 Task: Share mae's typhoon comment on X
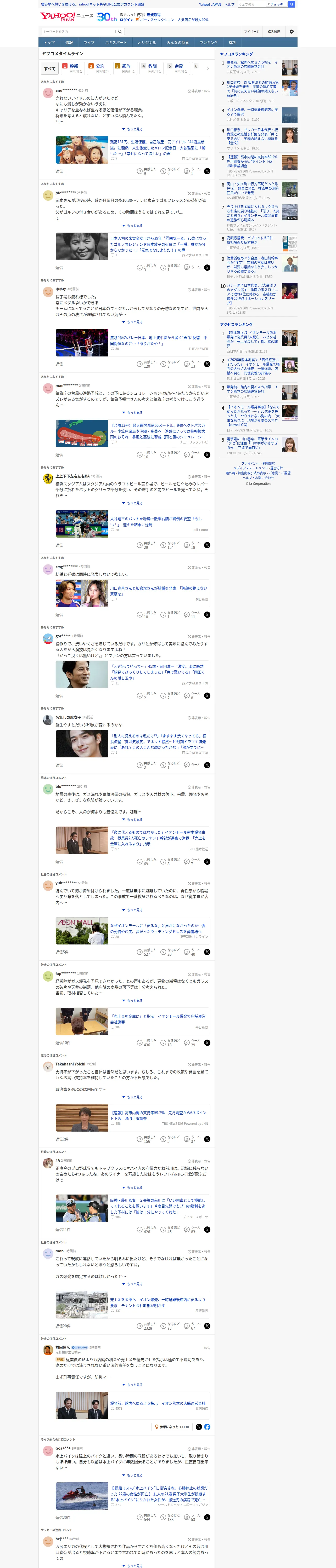point(207,455)
